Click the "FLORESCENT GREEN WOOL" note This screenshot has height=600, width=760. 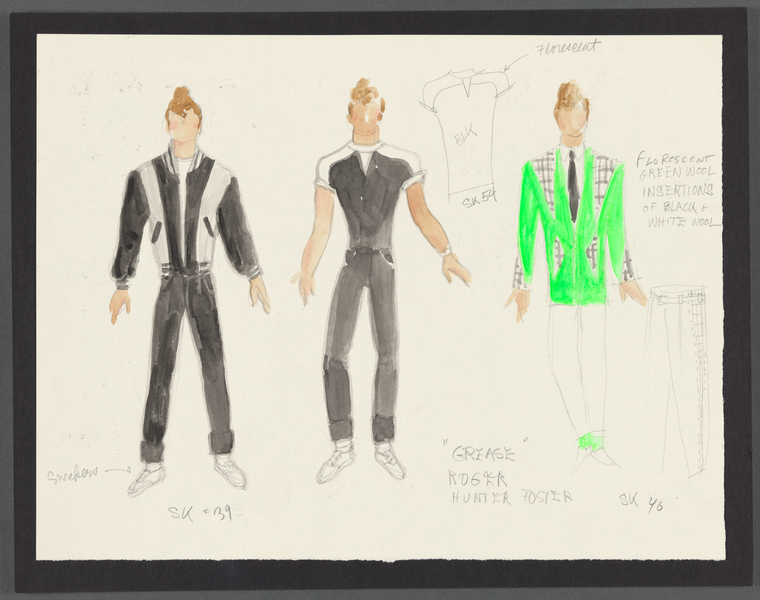click(676, 166)
